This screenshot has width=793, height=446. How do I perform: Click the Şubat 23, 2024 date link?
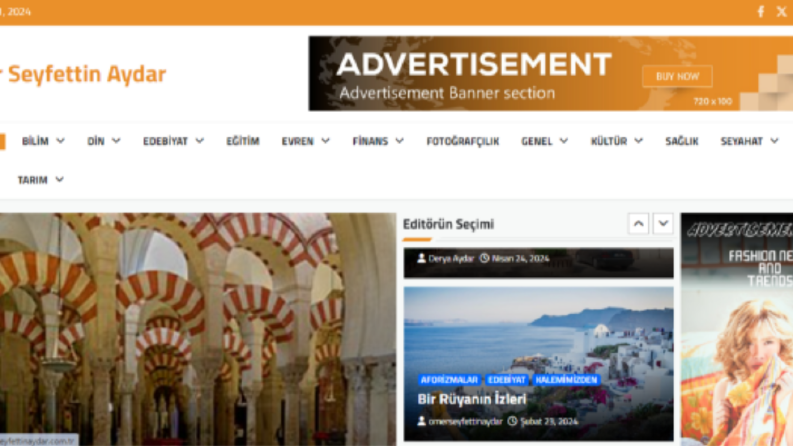pos(549,421)
